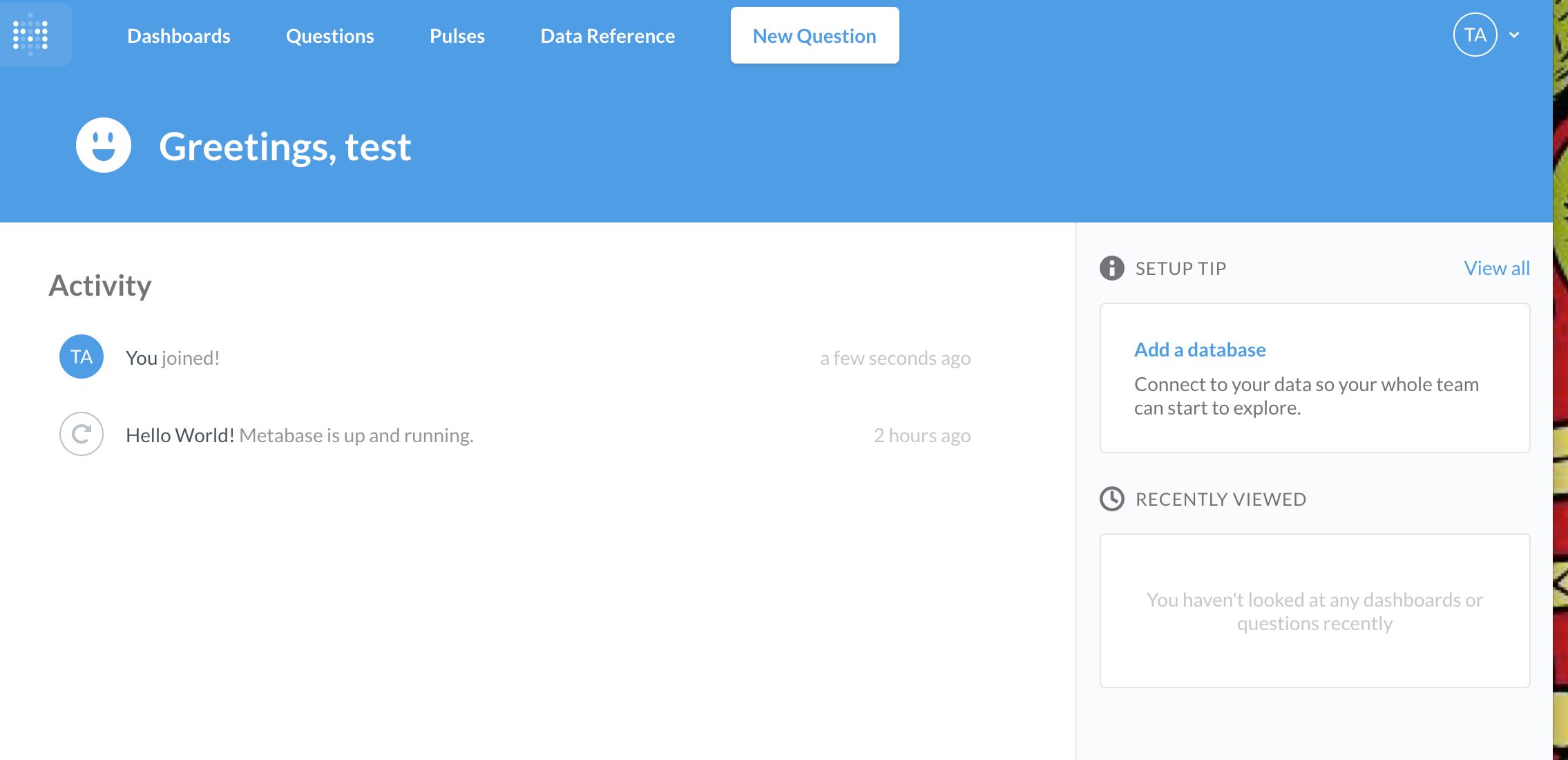The height and width of the screenshot is (760, 1568).
Task: Expand the user account dropdown chevron
Action: (x=1514, y=35)
